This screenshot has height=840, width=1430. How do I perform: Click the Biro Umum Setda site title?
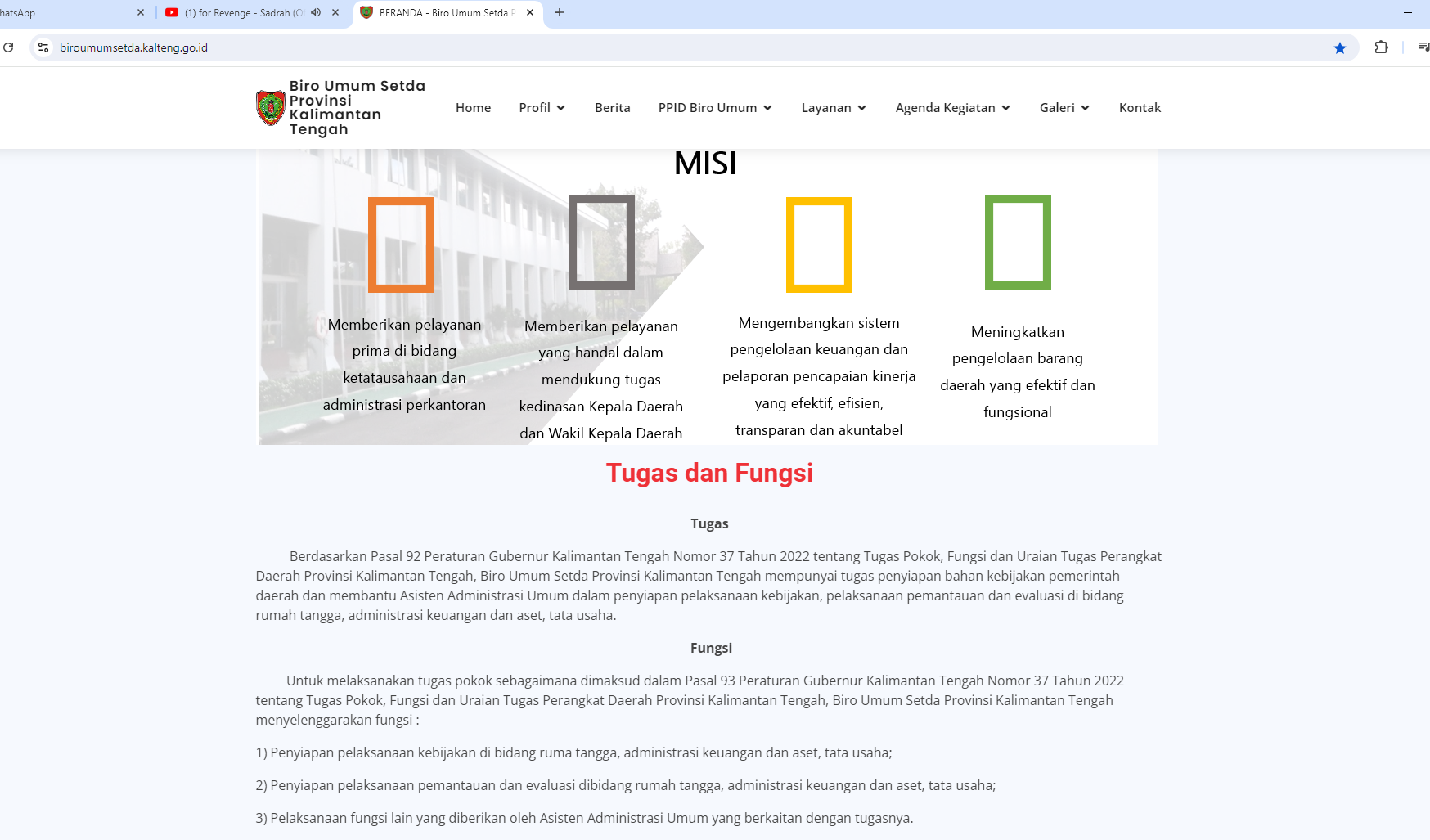tap(357, 108)
